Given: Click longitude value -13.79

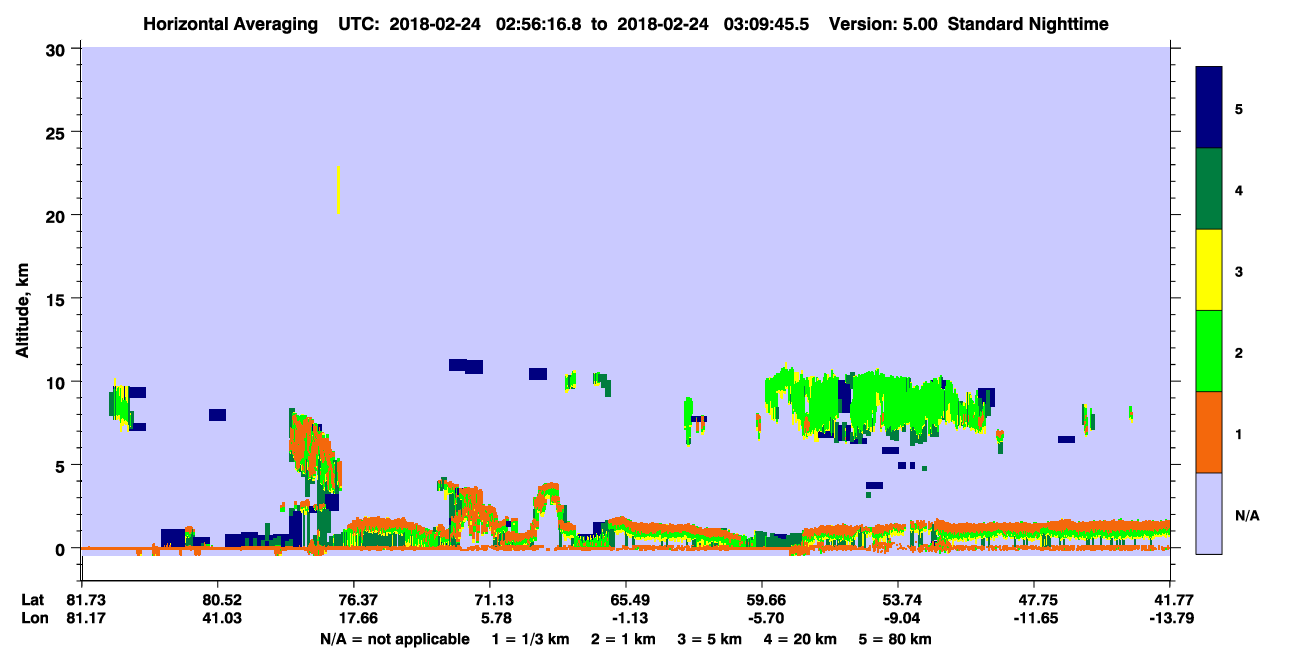Looking at the screenshot, I should point(1170,619).
